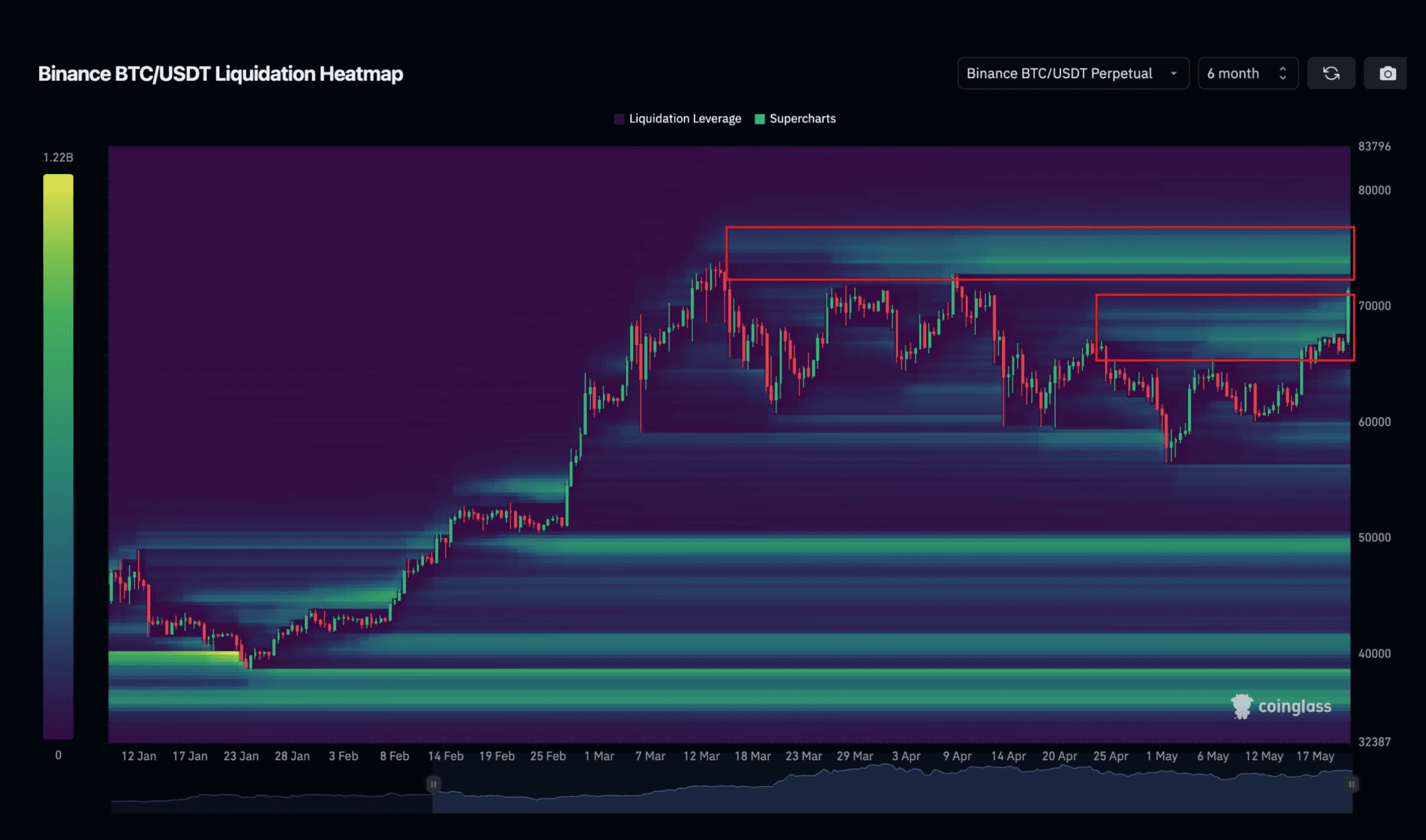The width and height of the screenshot is (1426, 840).
Task: Click the yellow-green liquidation color scale bar
Action: tap(58, 456)
